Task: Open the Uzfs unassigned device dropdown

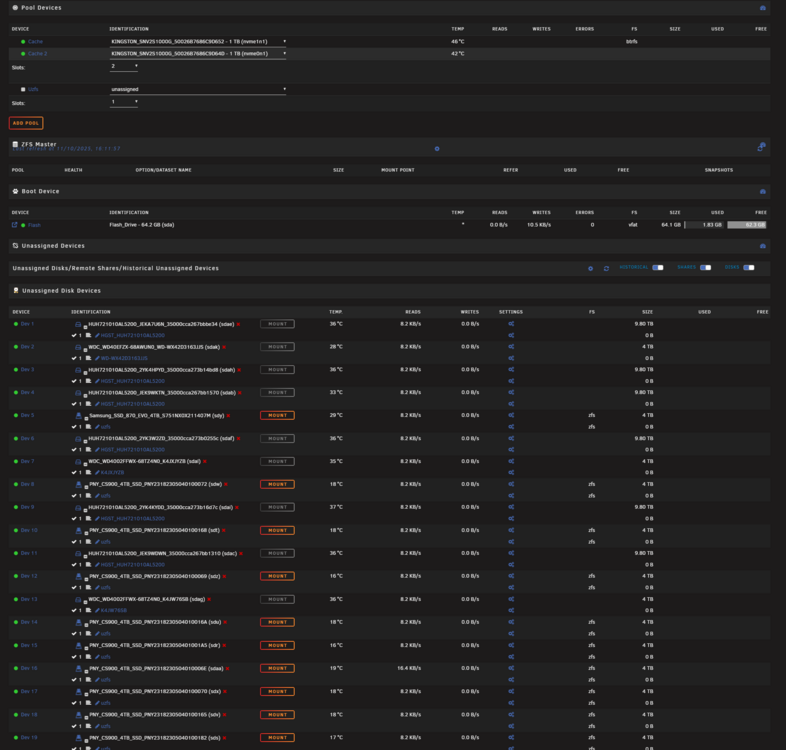Action: (x=198, y=89)
